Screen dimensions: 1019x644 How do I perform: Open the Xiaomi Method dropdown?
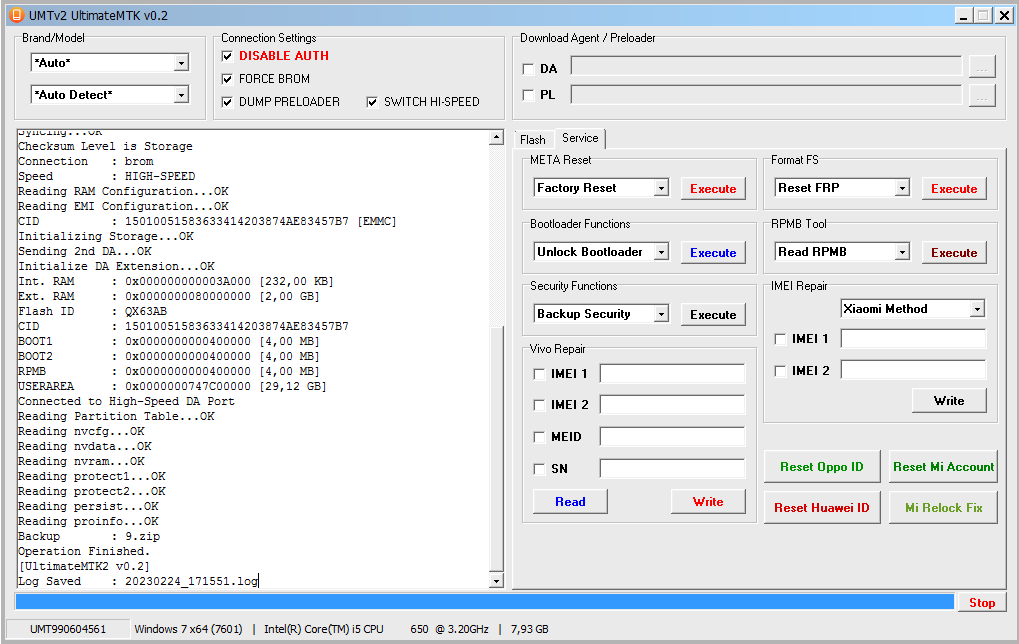pos(977,309)
